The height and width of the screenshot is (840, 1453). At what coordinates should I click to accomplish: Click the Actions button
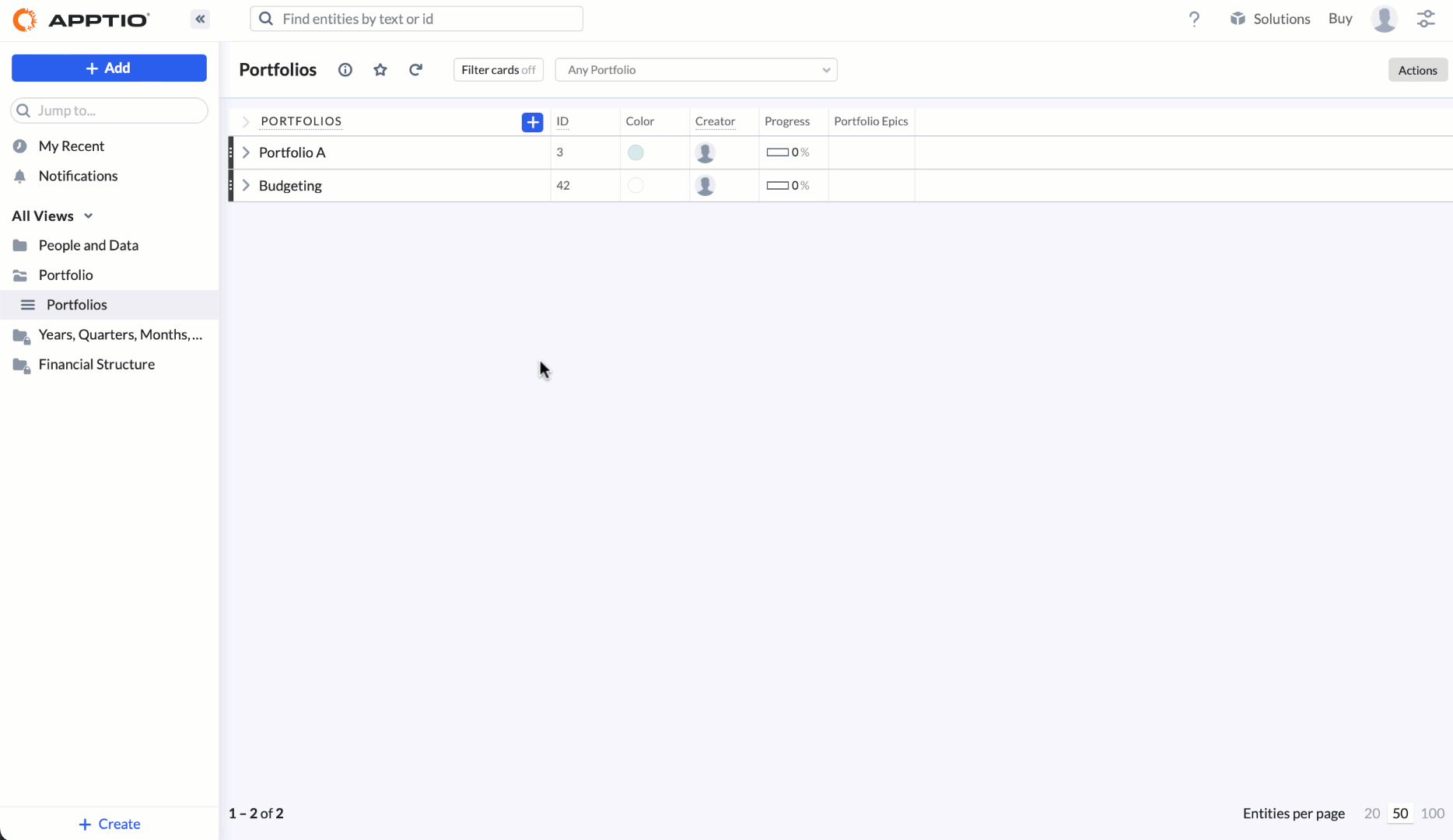point(1417,70)
